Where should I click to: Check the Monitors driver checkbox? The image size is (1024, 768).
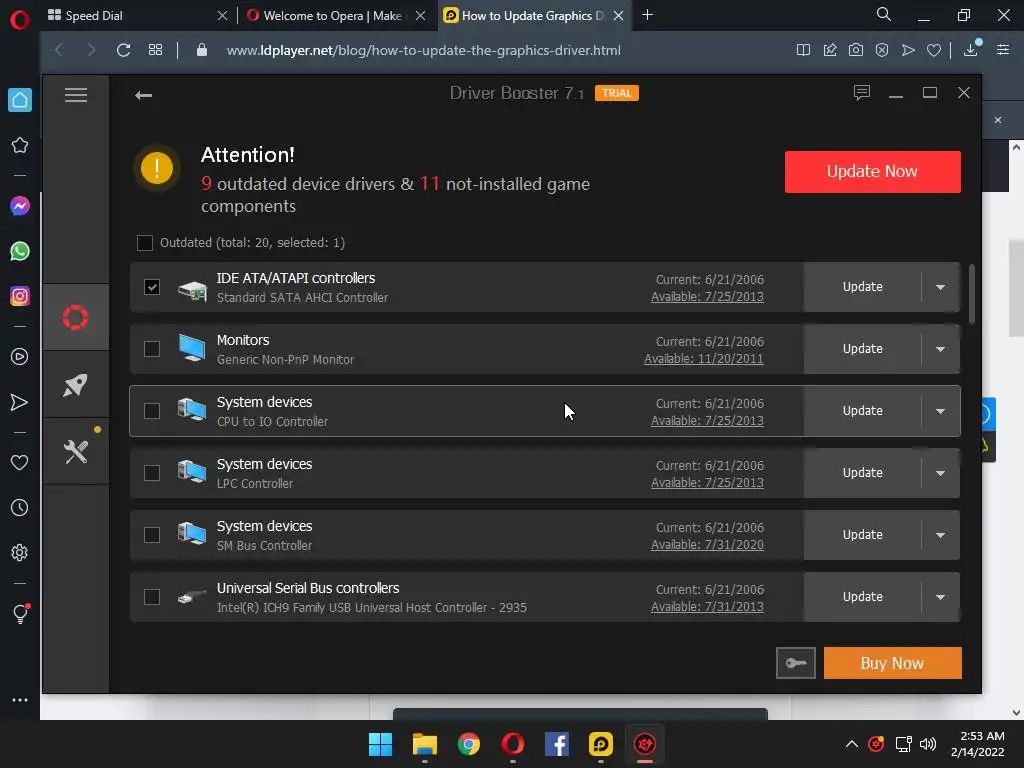click(x=152, y=349)
